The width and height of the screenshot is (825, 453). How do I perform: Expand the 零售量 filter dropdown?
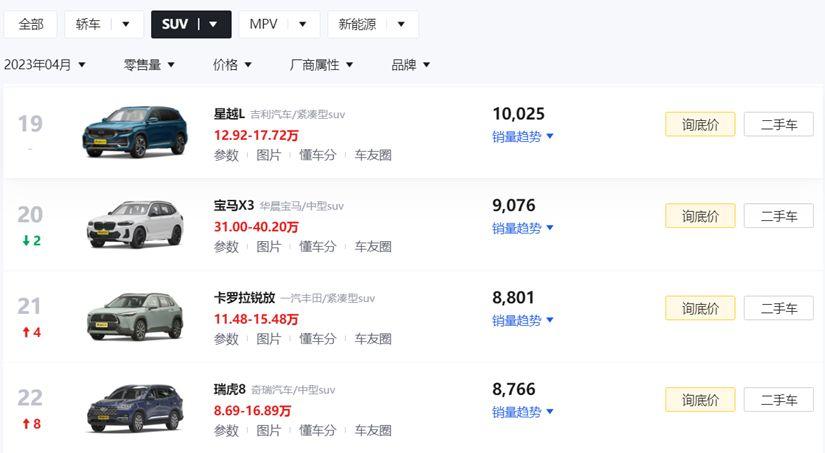(x=149, y=65)
